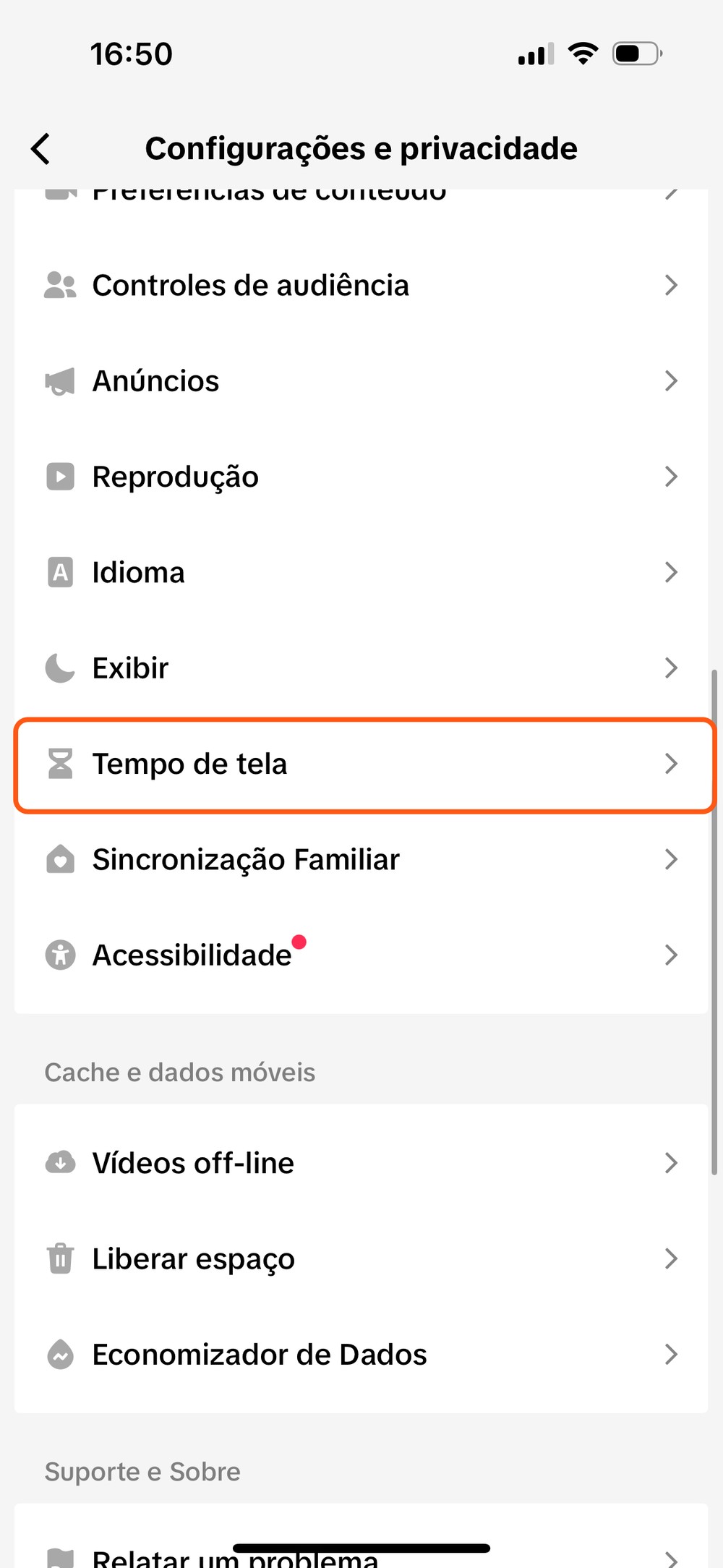Image resolution: width=723 pixels, height=1568 pixels.
Task: Tap the house icon for Sincronização Familiar
Action: click(60, 859)
